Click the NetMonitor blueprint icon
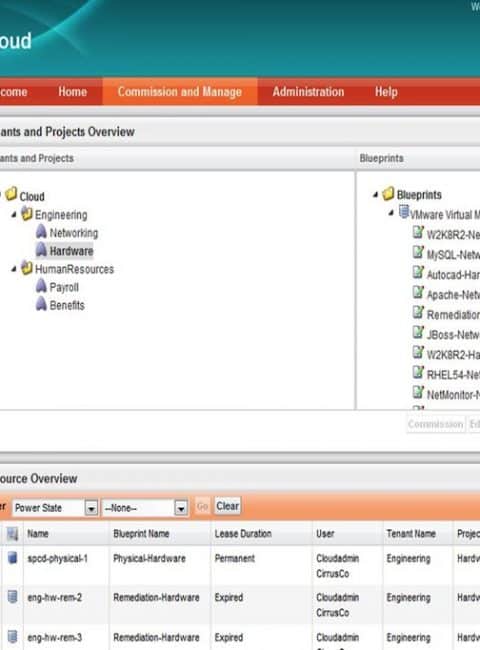 point(418,392)
